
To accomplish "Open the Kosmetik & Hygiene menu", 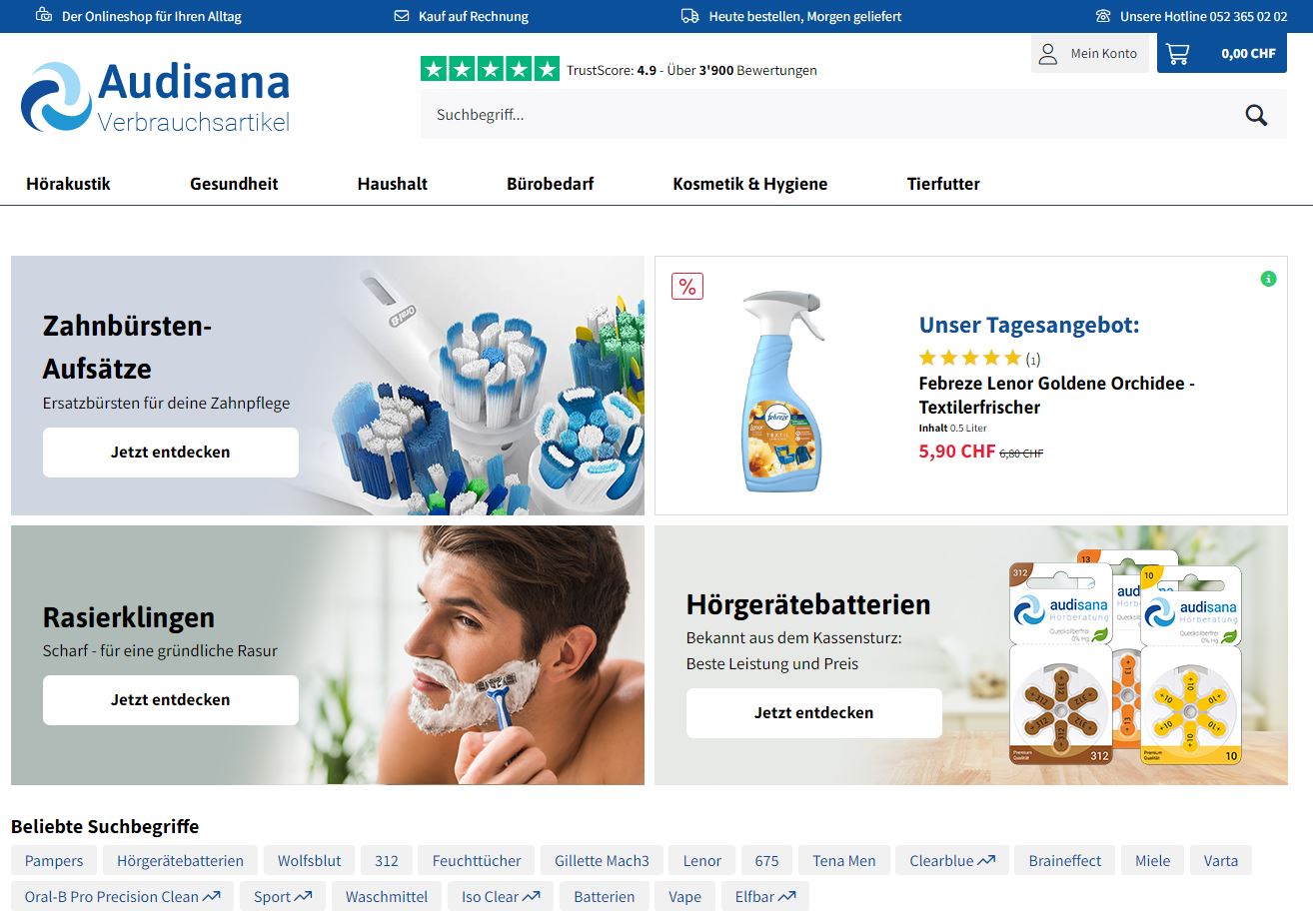I will [749, 184].
